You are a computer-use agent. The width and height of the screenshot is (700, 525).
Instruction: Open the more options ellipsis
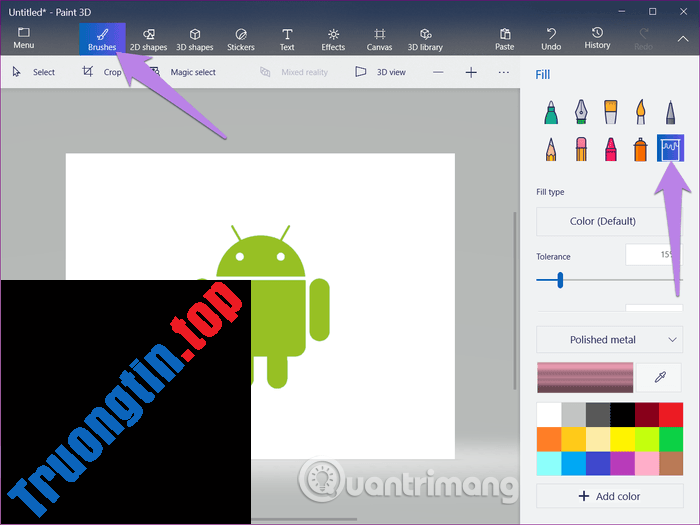point(504,72)
